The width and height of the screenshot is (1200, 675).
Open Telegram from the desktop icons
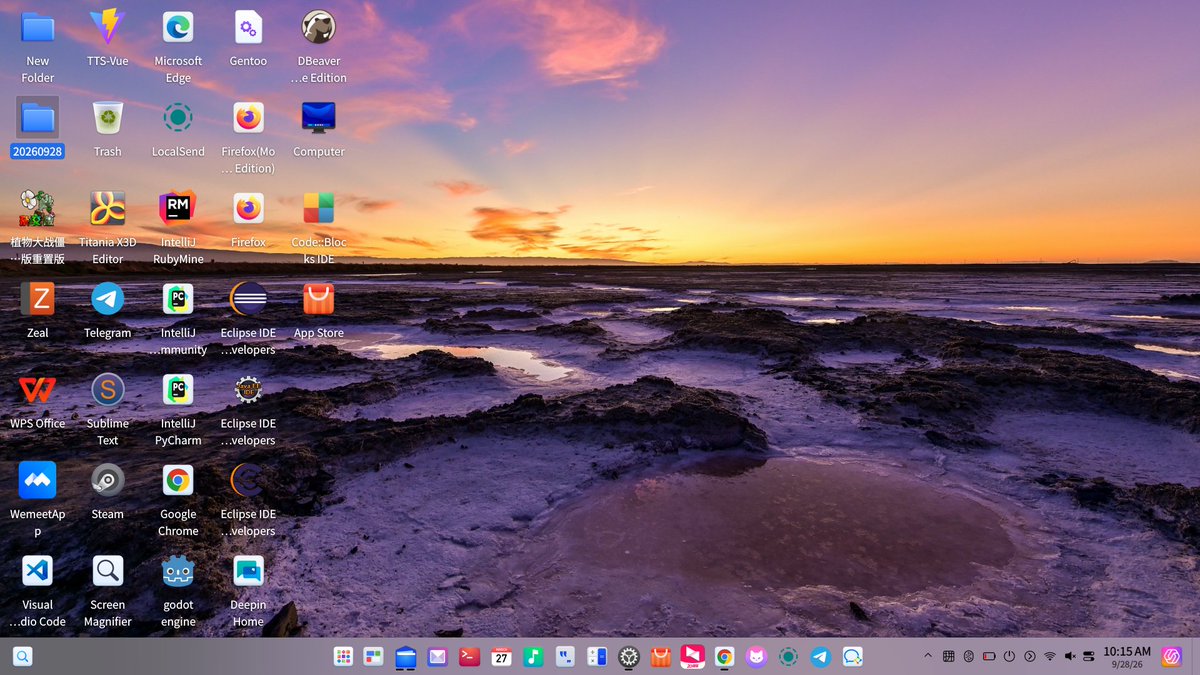coord(107,299)
